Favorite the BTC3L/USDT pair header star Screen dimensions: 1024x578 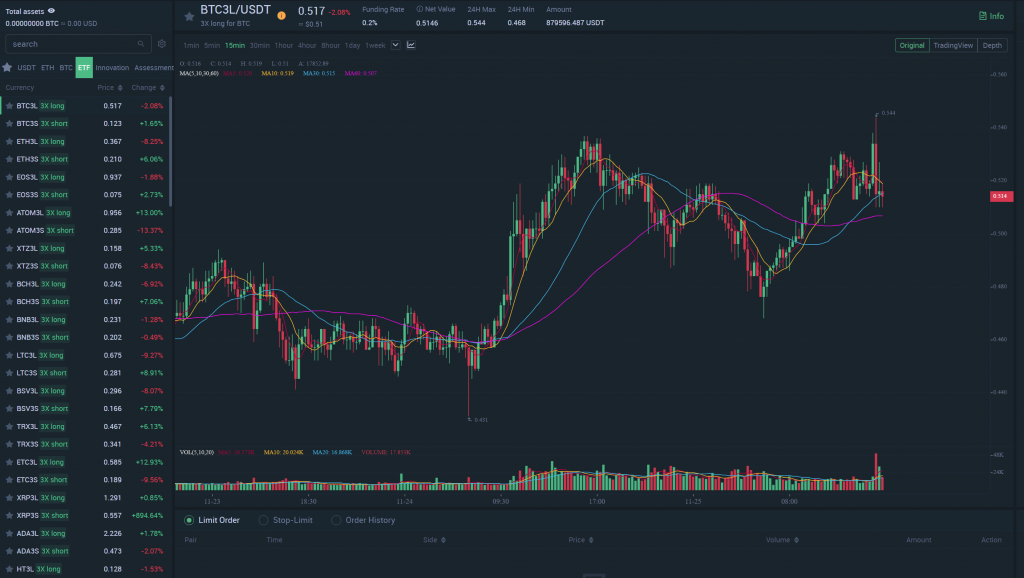click(x=189, y=16)
